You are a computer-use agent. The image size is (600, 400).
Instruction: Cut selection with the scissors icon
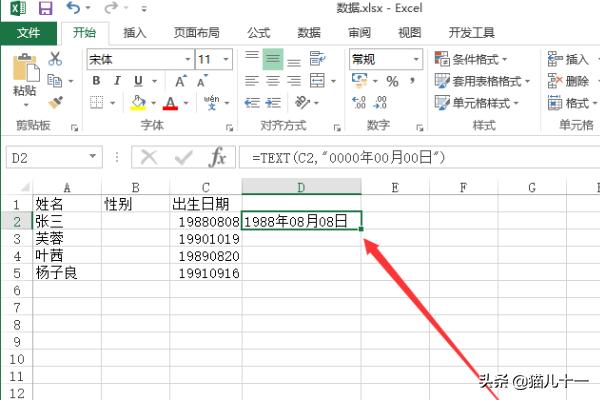55,59
